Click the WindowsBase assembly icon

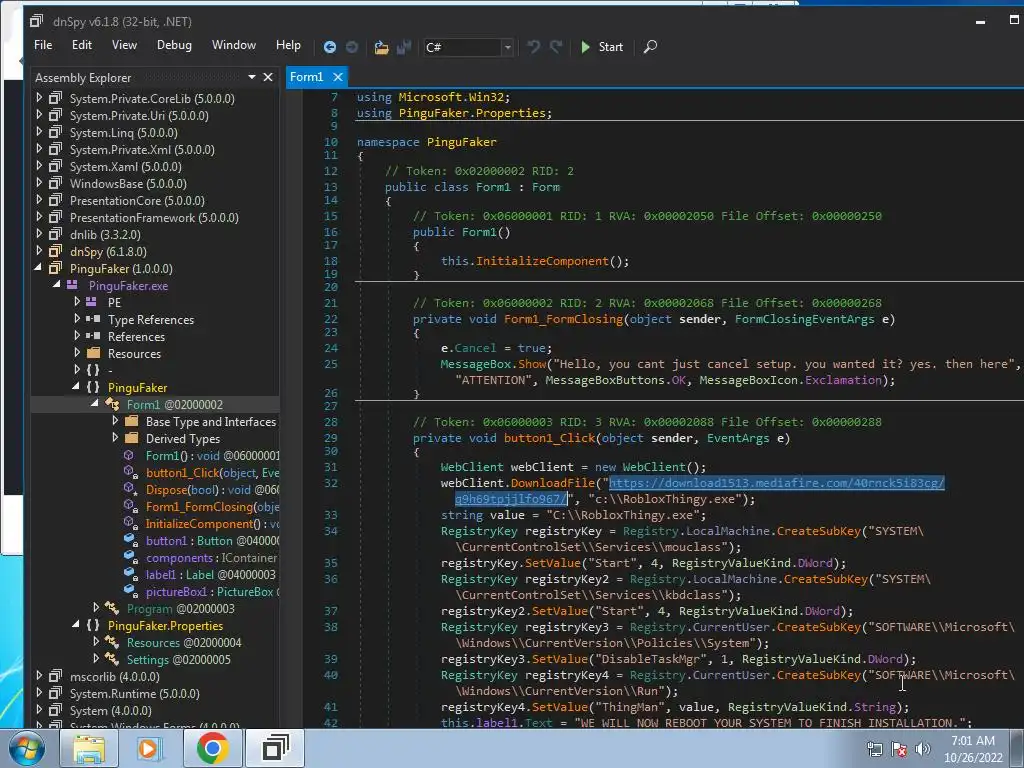[56, 183]
